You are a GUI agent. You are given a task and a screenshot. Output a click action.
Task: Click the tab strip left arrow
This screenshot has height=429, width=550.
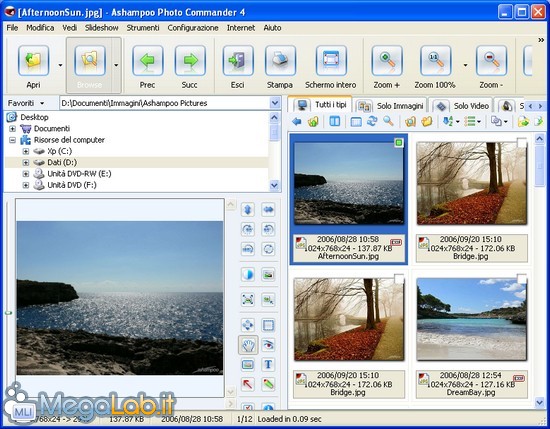531,106
